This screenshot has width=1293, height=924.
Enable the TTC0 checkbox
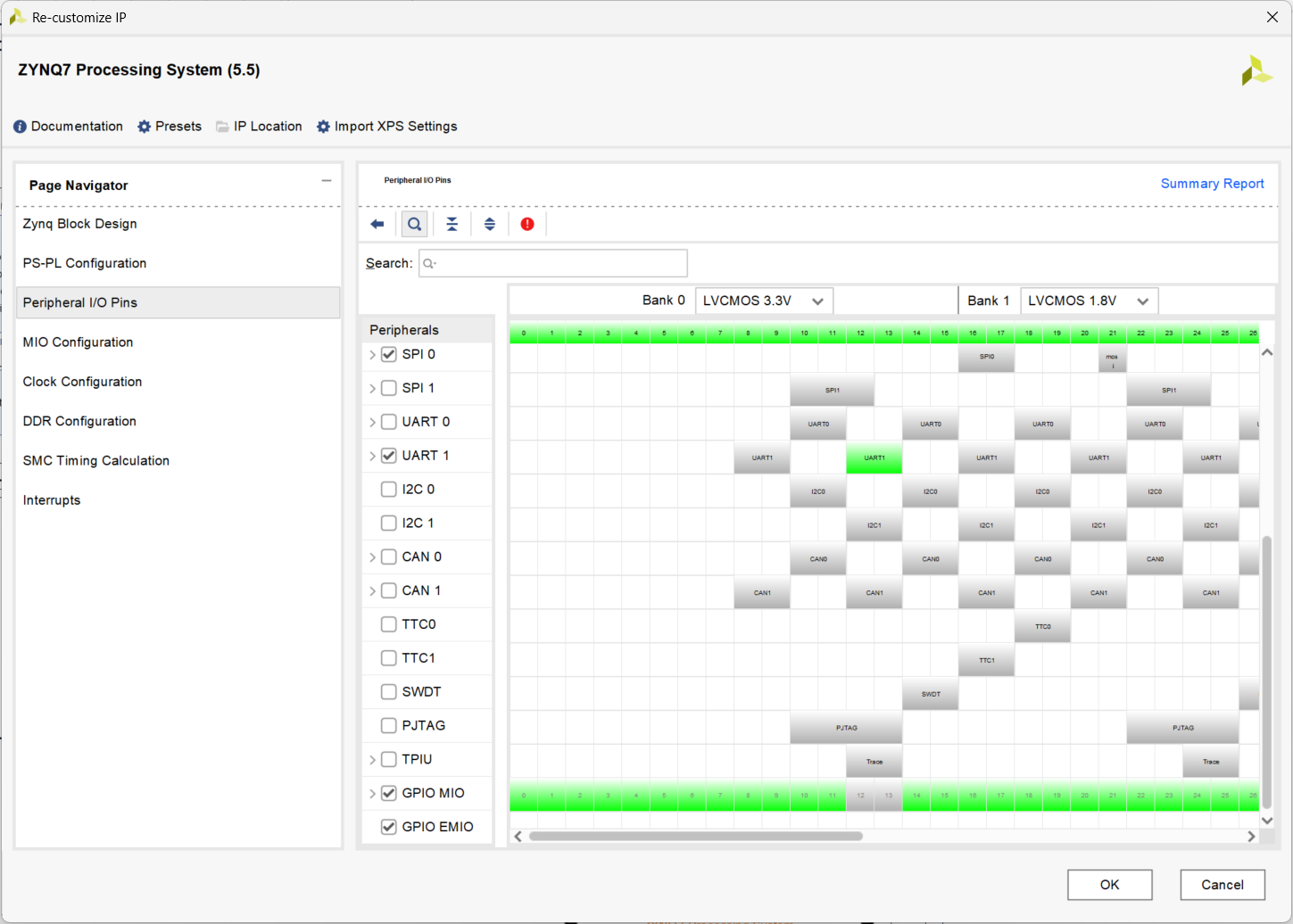coord(389,624)
